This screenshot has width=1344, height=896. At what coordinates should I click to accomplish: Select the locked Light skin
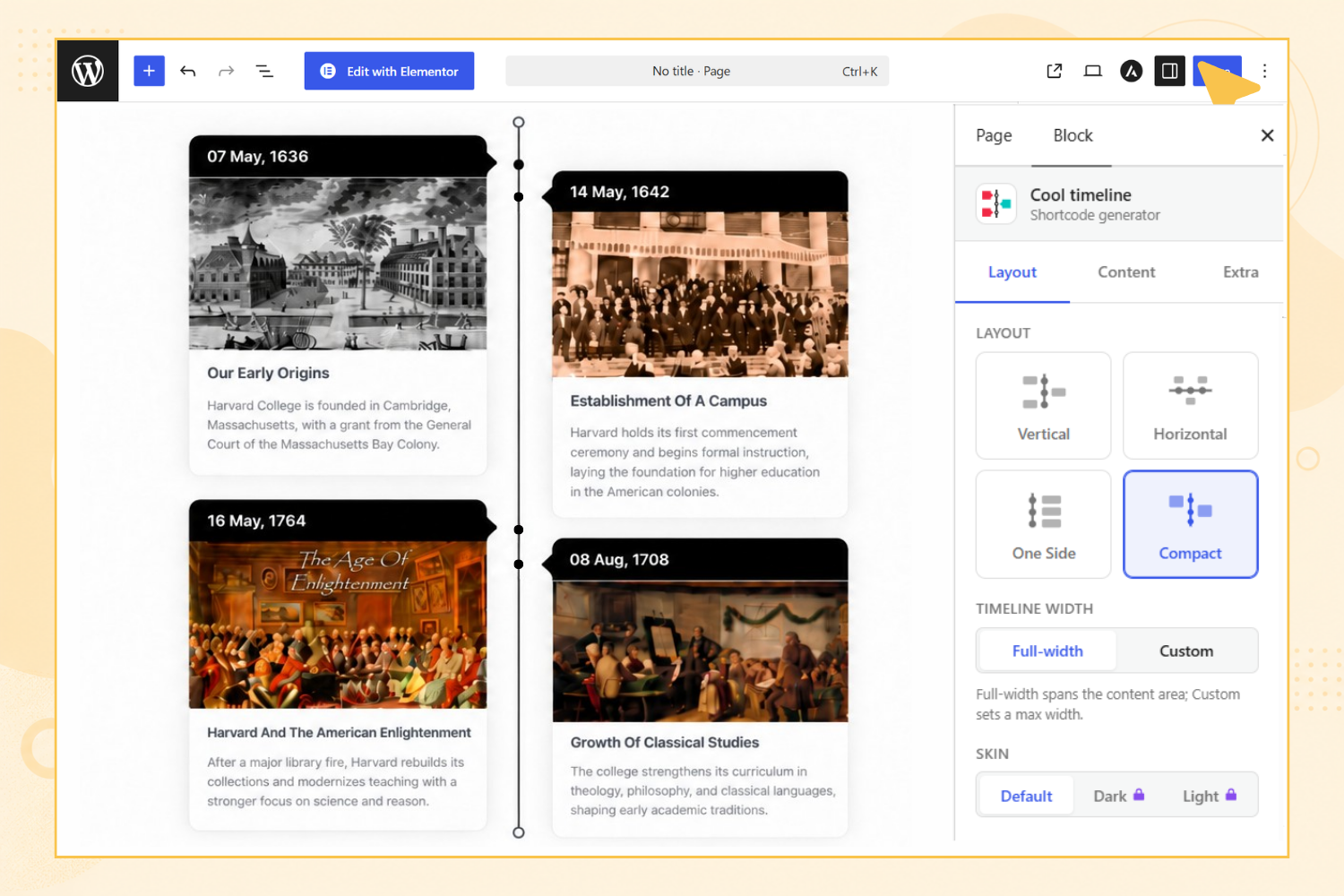(1210, 796)
